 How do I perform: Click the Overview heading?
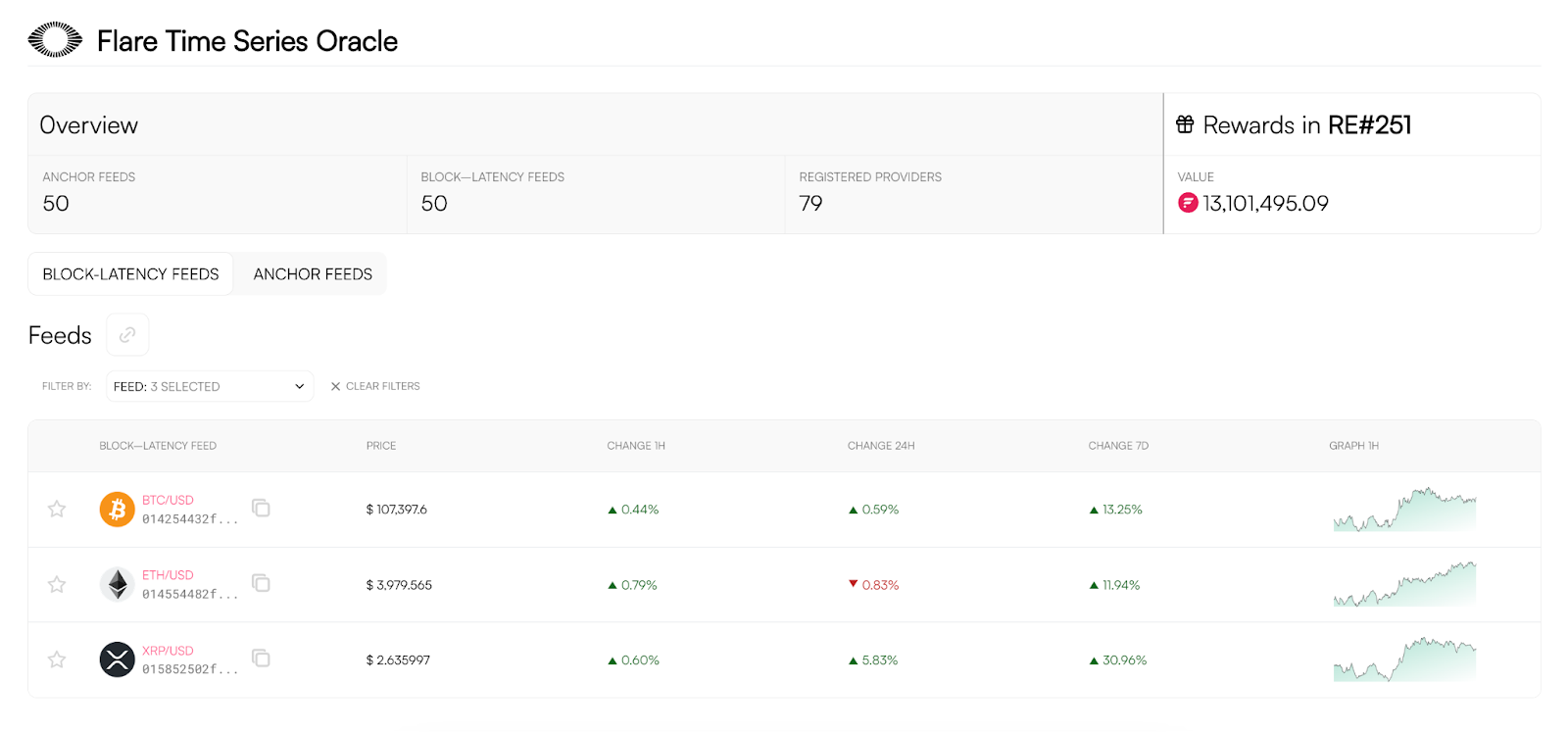(x=88, y=125)
